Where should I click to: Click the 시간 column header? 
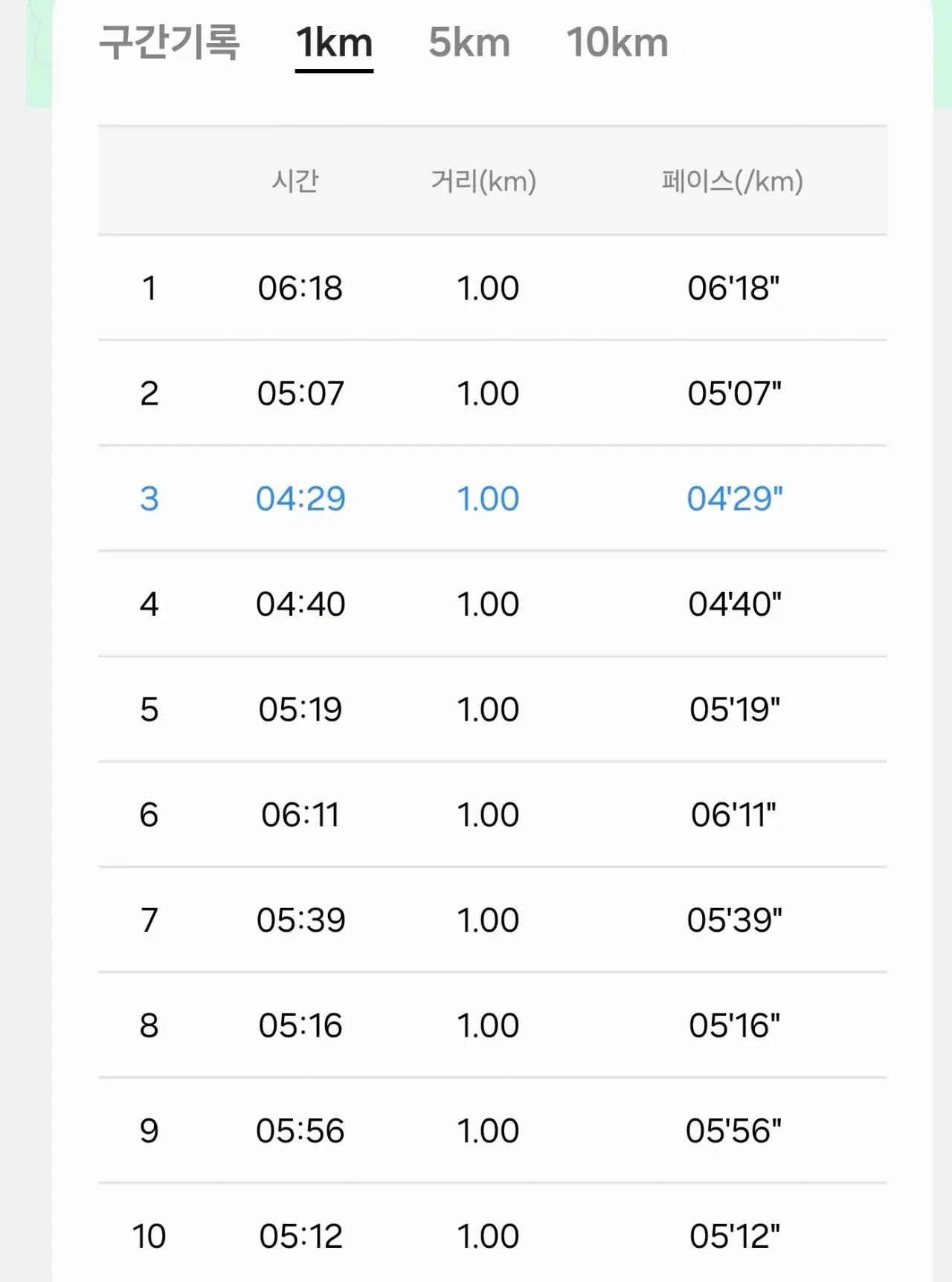coord(295,181)
